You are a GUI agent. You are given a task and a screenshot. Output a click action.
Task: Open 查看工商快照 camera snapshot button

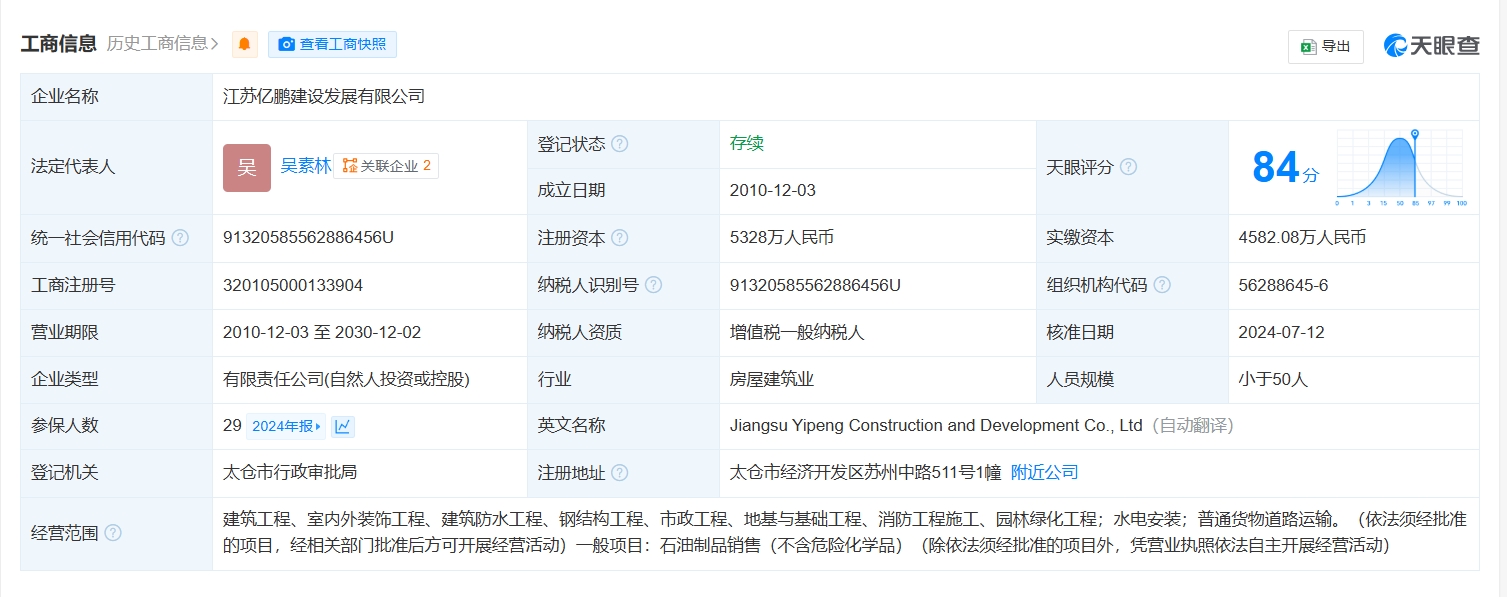pos(332,44)
